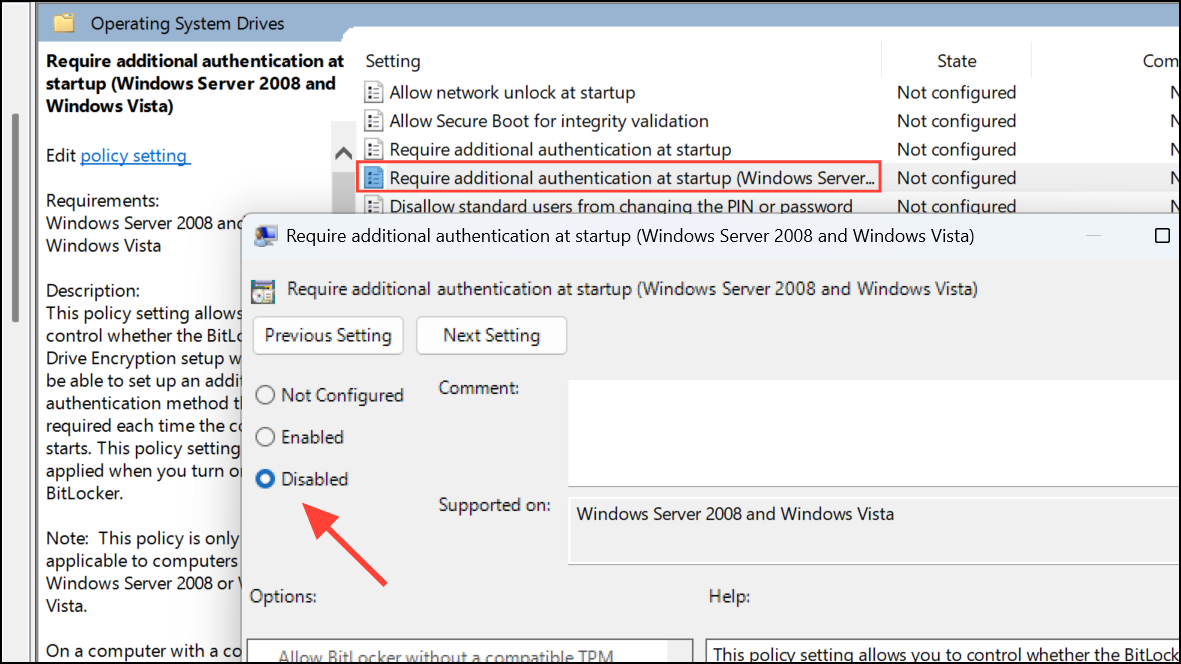
Task: Click icon of highlighted Windows Server policy row
Action: coord(374,178)
